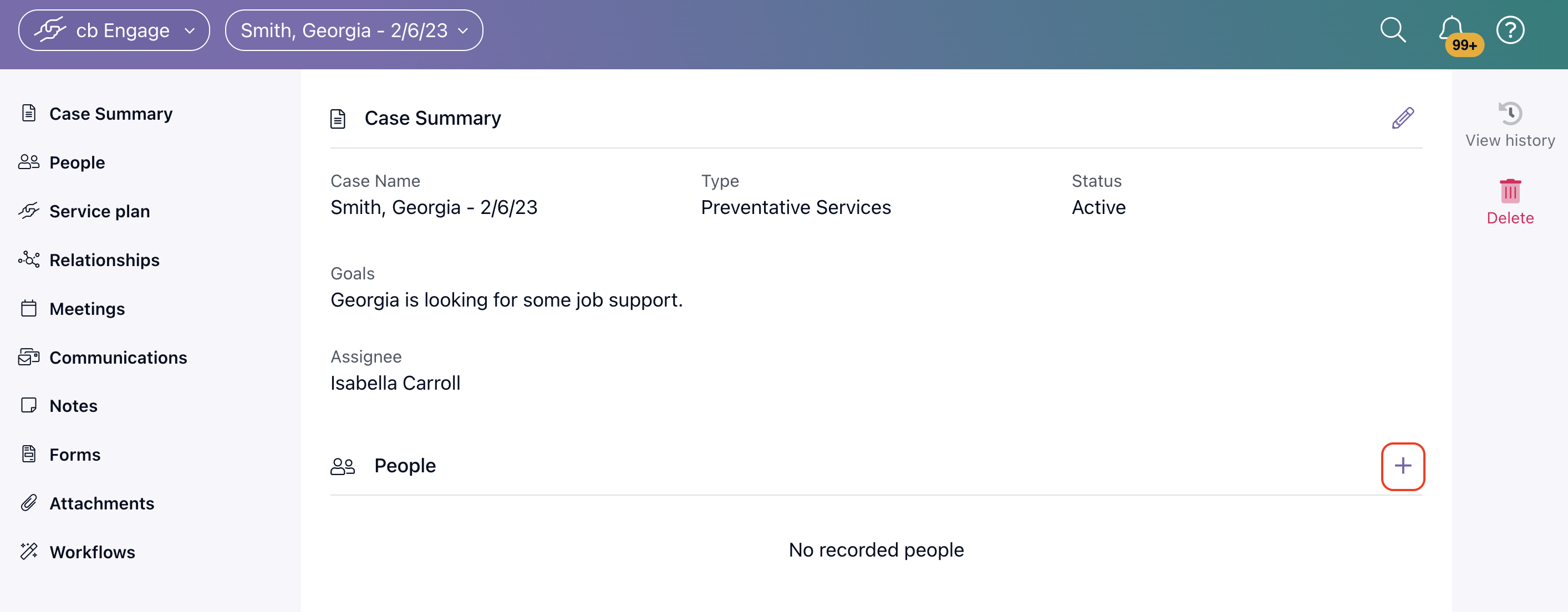Click the Delete trash can icon

[1510, 191]
